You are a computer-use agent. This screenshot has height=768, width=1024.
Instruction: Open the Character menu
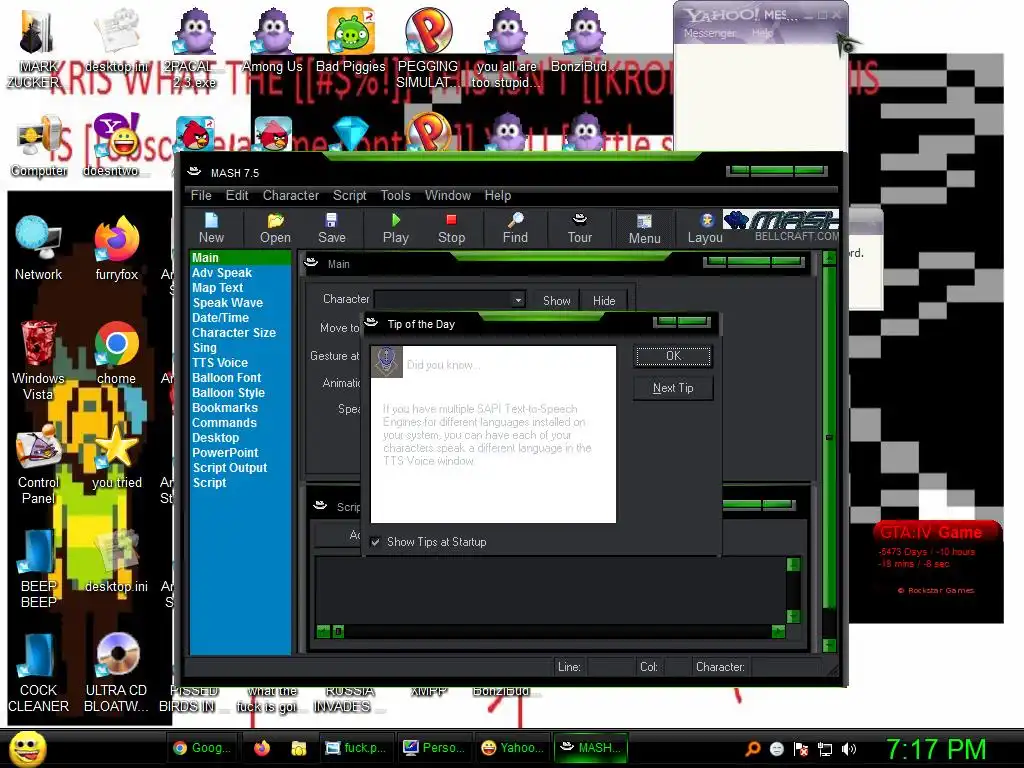coord(291,195)
